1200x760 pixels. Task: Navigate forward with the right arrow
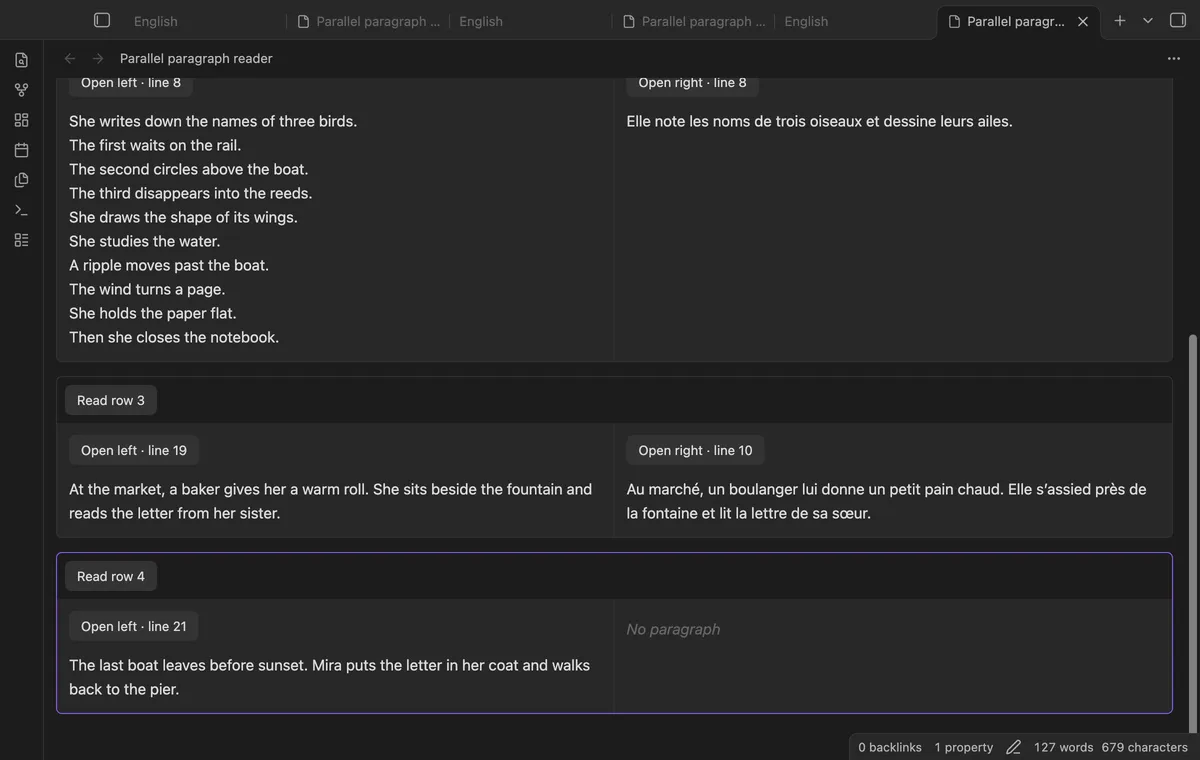point(98,58)
